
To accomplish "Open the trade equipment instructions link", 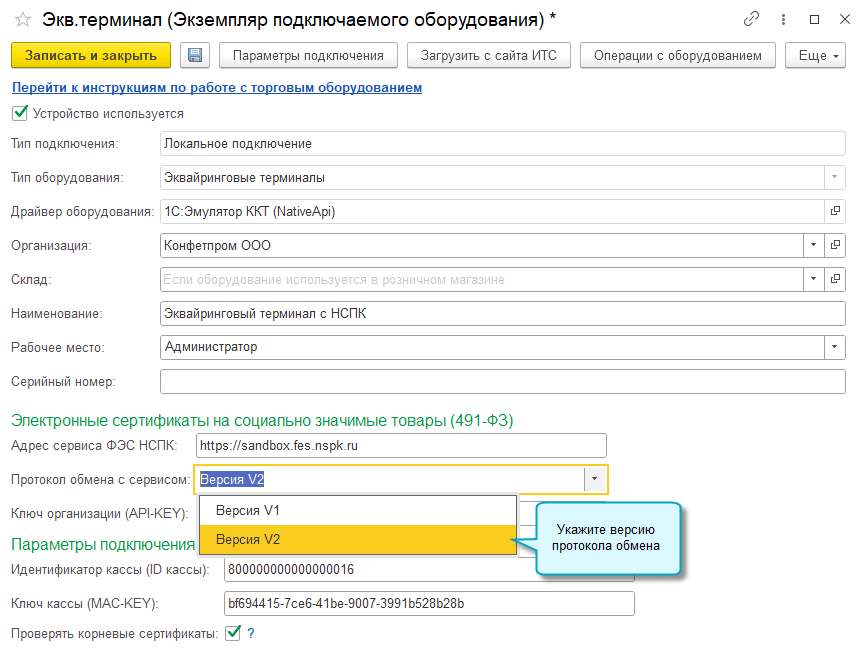I will click(x=216, y=88).
